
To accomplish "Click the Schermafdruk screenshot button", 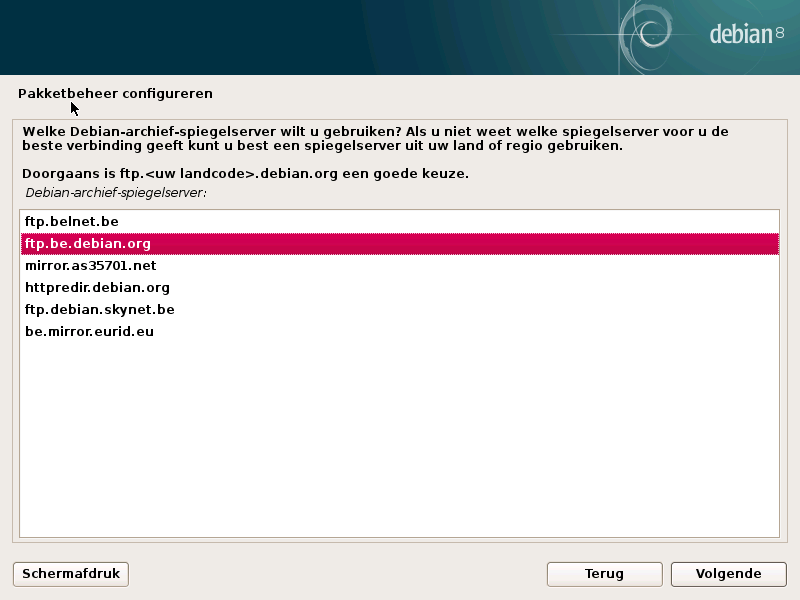I will [x=71, y=574].
